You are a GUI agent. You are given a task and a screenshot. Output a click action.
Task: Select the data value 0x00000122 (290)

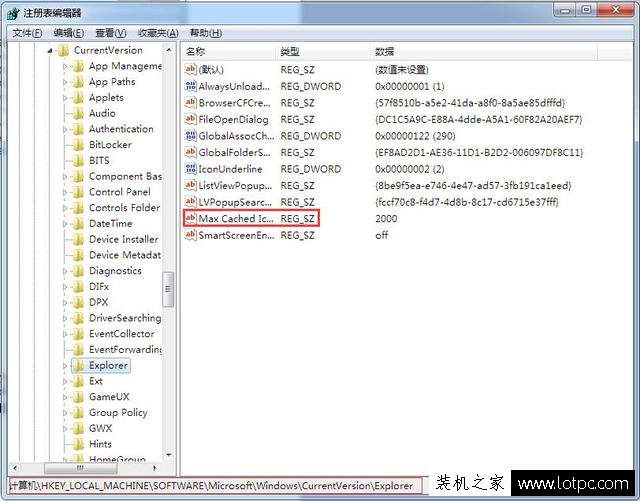click(x=415, y=136)
